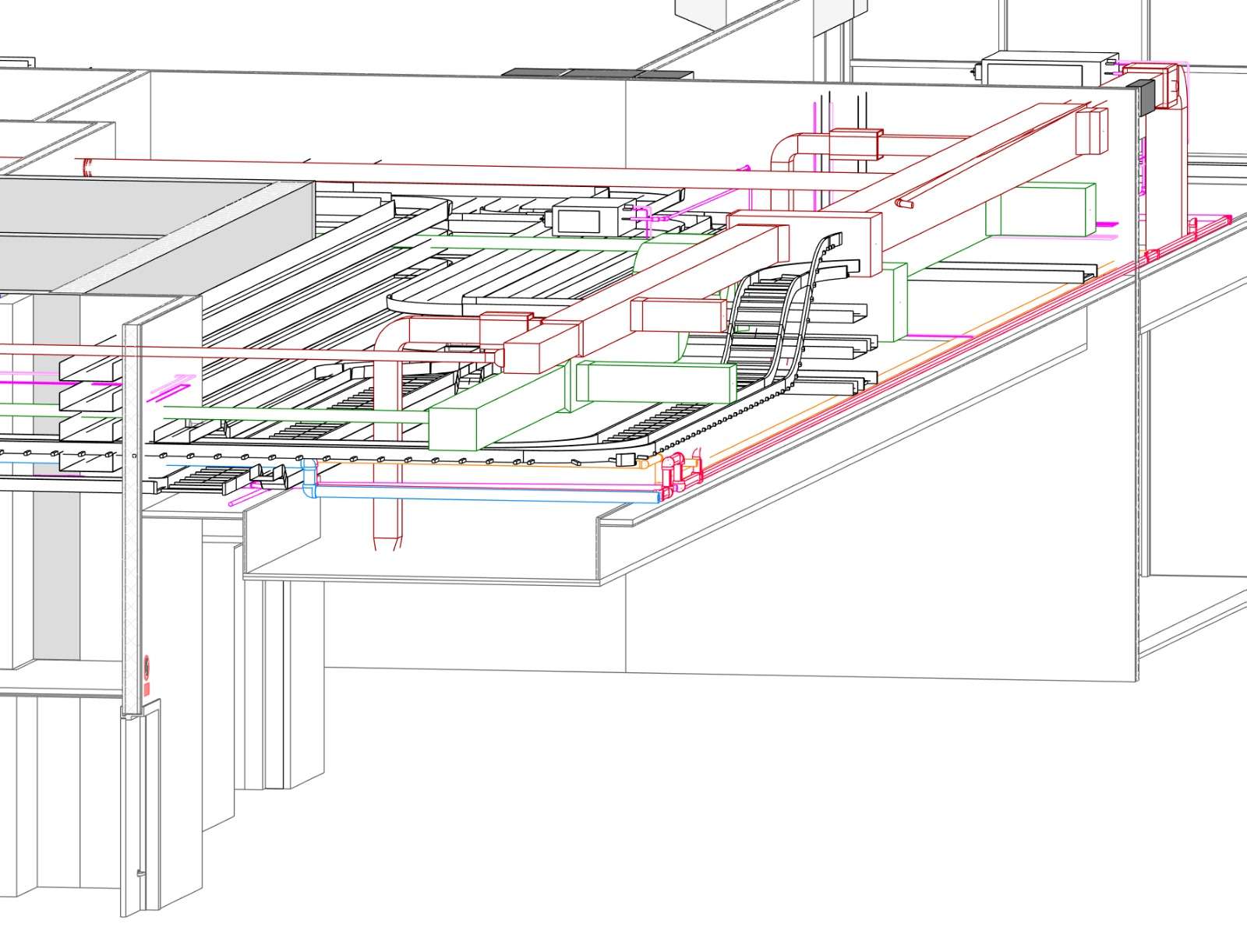
Task: Click the dark gray roof panels at top
Action: 596,74
